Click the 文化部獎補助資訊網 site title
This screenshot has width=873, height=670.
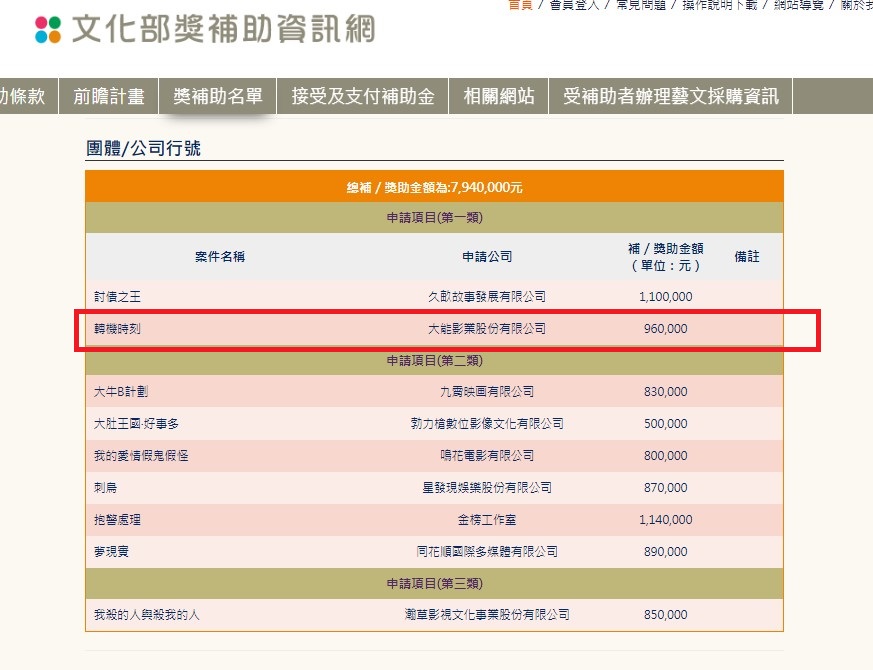pos(224,29)
